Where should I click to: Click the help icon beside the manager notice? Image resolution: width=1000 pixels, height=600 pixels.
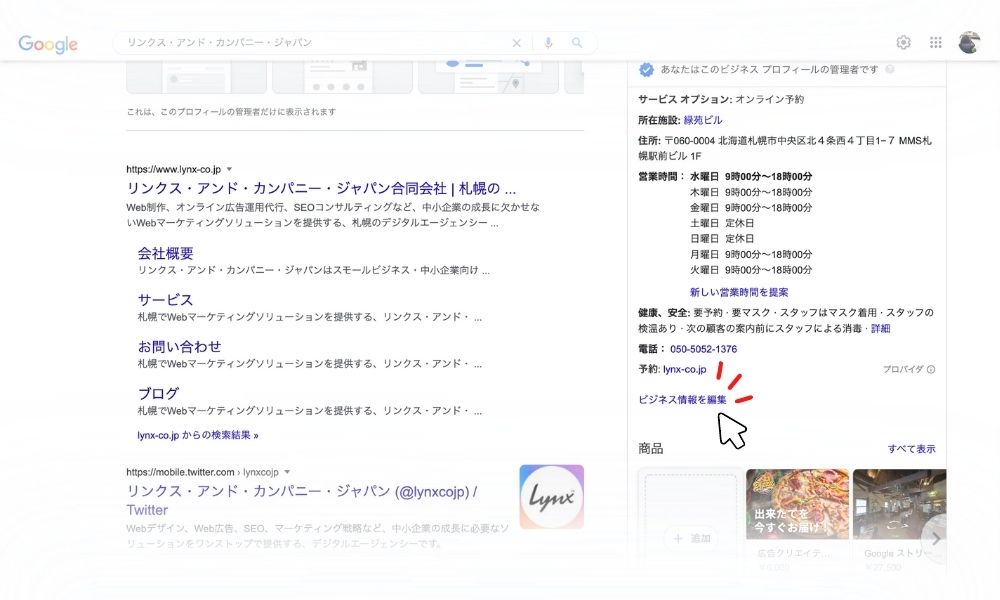pyautogui.click(x=890, y=69)
